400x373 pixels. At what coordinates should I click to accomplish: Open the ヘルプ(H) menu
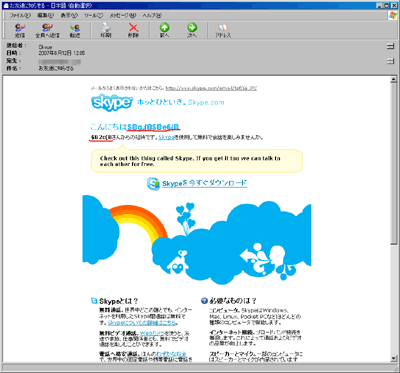152,15
